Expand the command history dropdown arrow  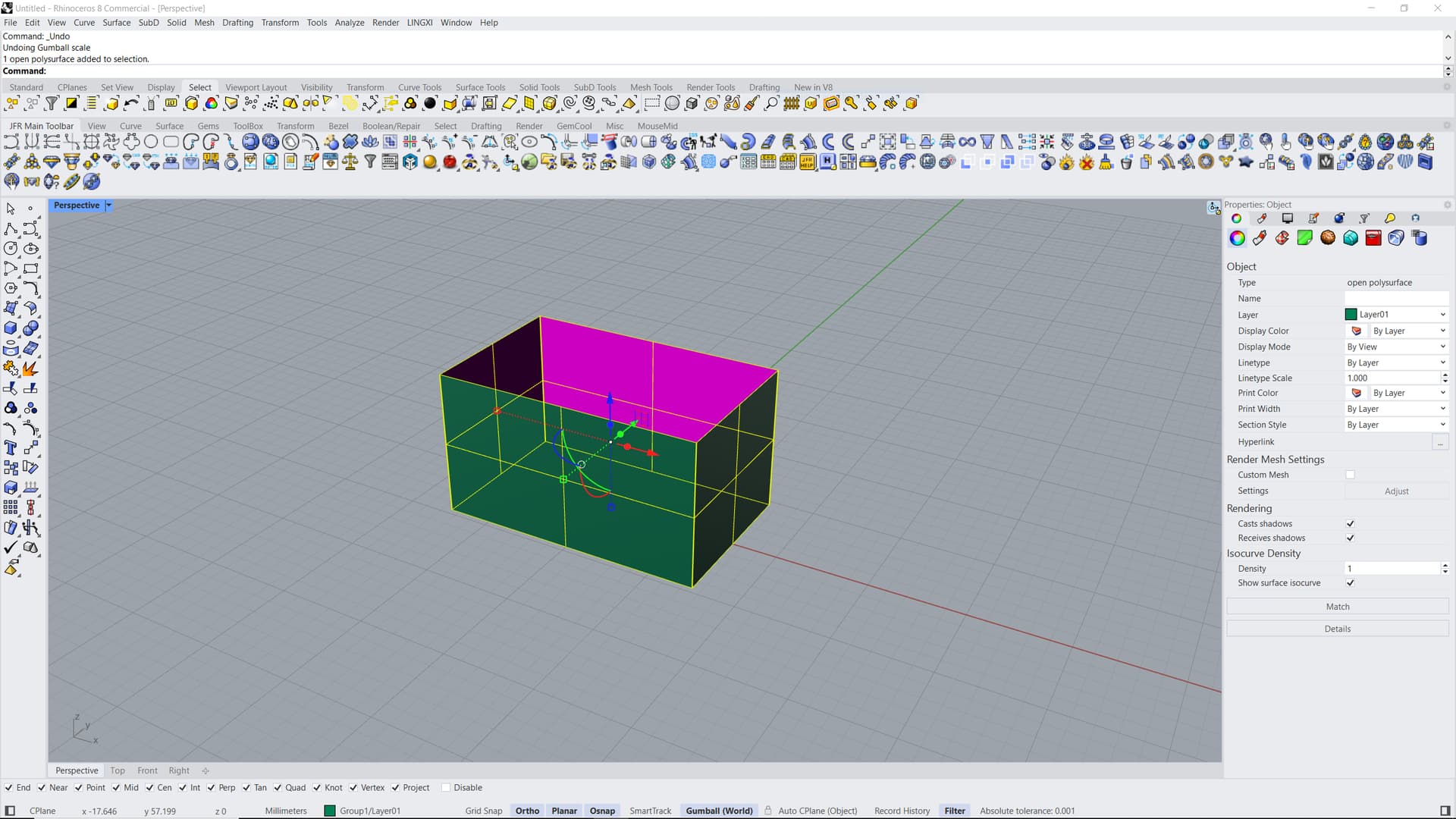pyautogui.click(x=1448, y=58)
